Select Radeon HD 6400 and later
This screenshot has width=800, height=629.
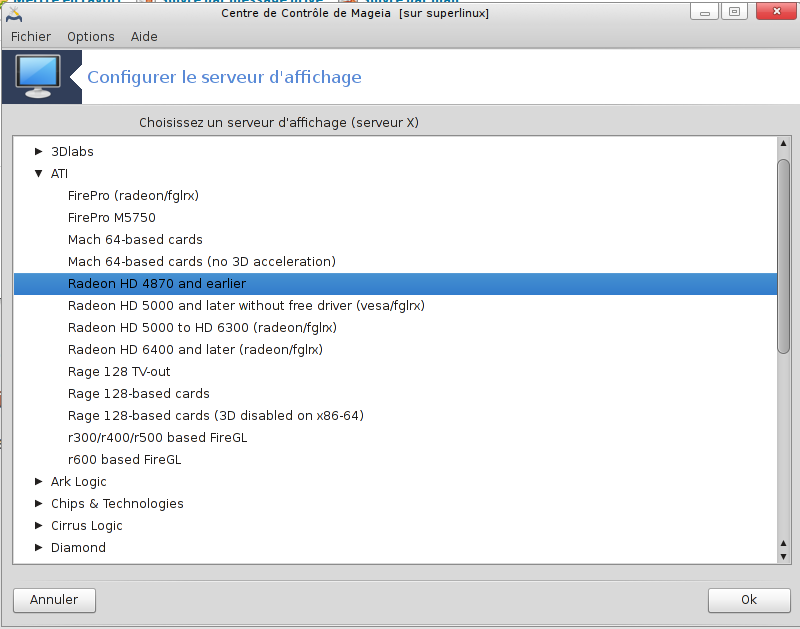pyautogui.click(x=395, y=349)
